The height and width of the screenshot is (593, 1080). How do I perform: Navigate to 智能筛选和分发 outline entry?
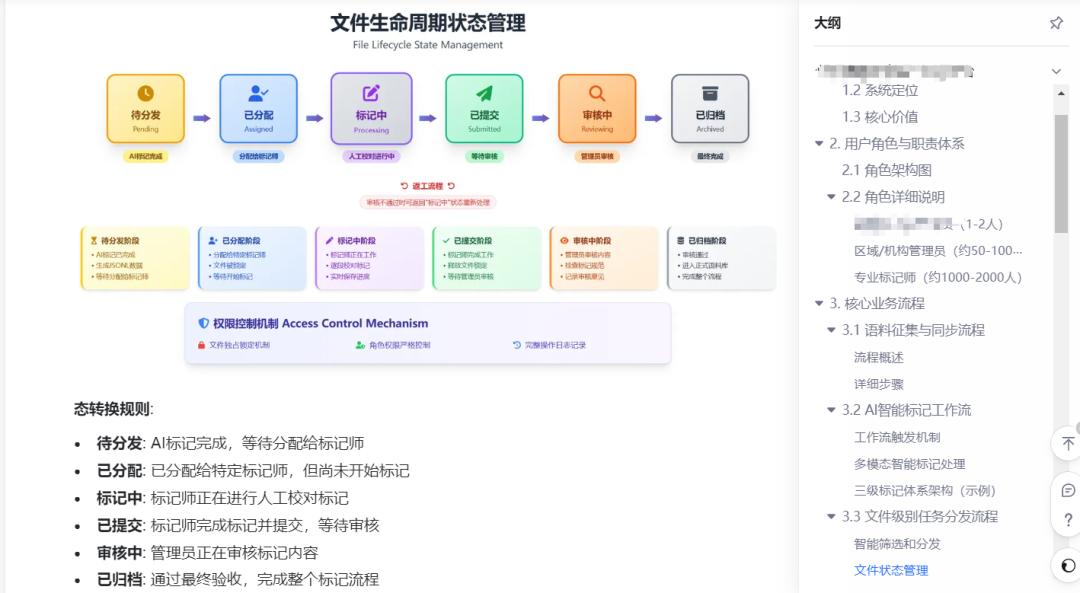(897, 544)
